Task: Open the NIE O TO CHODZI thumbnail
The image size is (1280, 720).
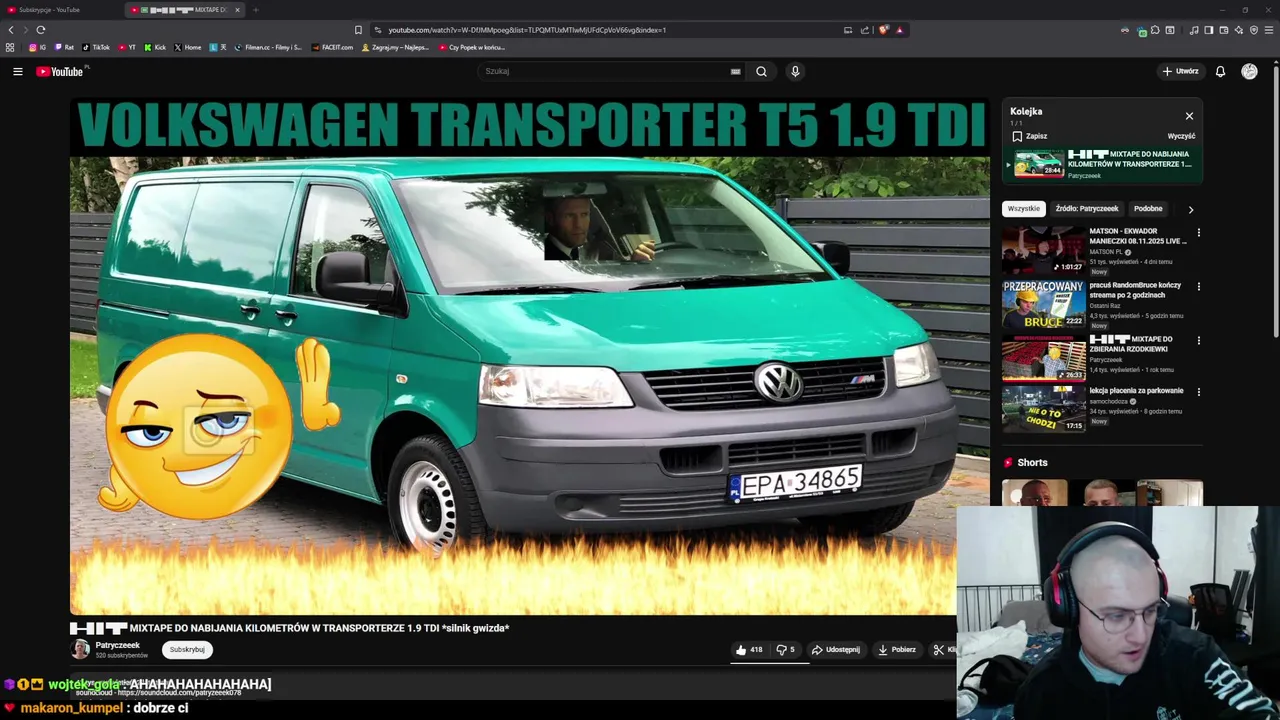Action: coord(1043,408)
